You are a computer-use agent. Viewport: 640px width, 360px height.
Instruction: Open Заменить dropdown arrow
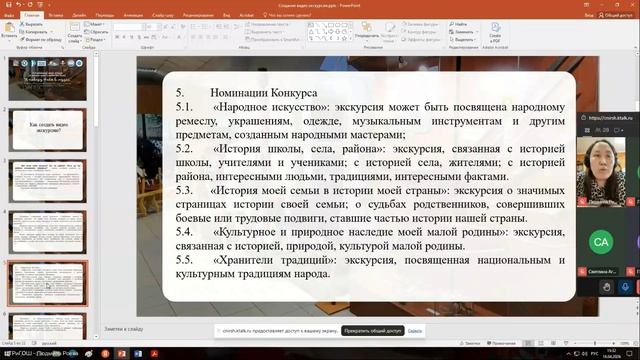[477, 32]
